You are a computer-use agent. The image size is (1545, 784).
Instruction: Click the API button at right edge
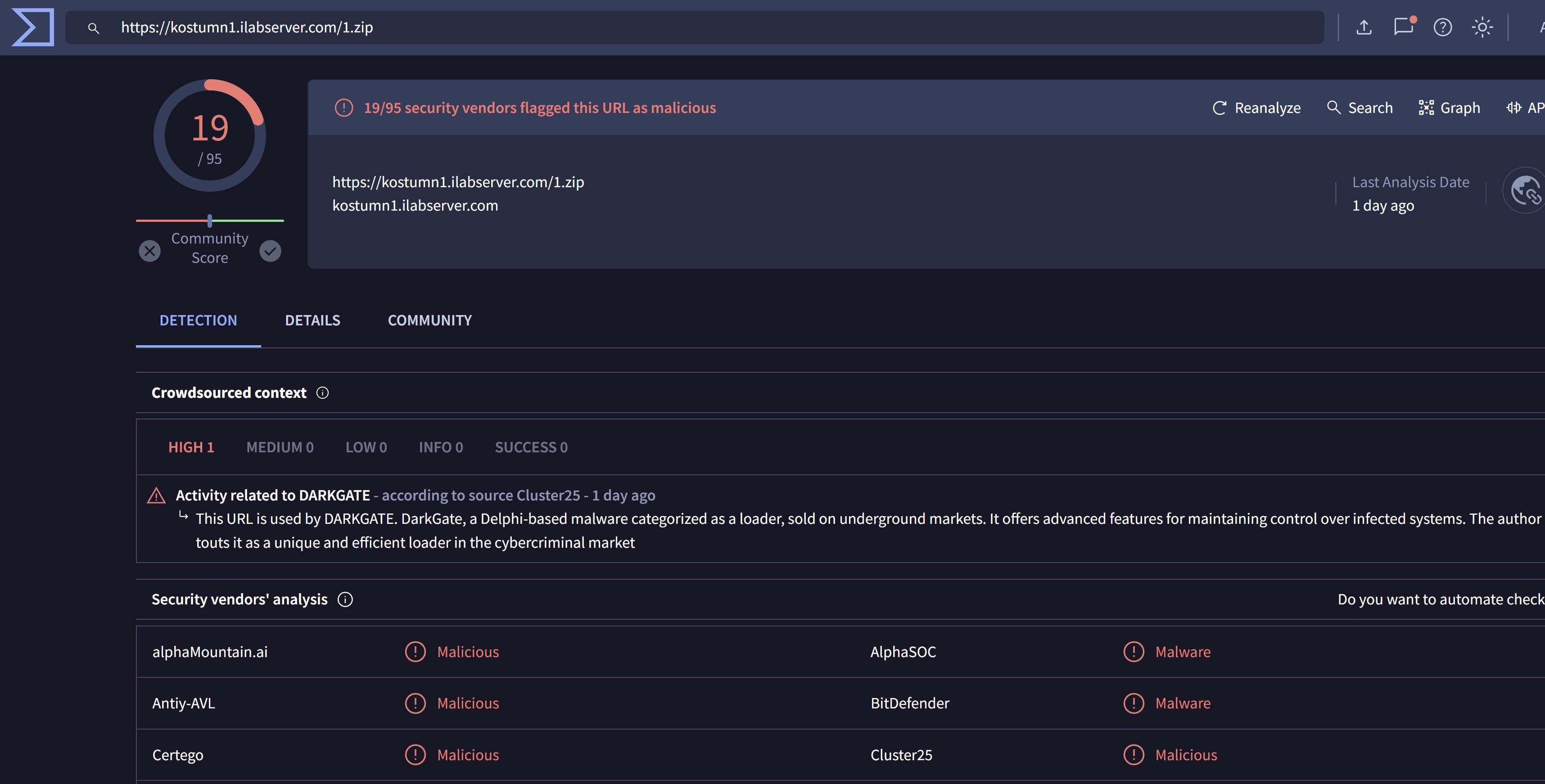click(1526, 108)
